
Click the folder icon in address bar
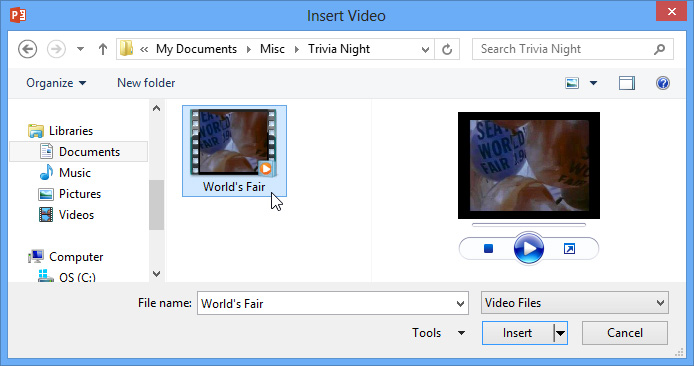[x=127, y=49]
